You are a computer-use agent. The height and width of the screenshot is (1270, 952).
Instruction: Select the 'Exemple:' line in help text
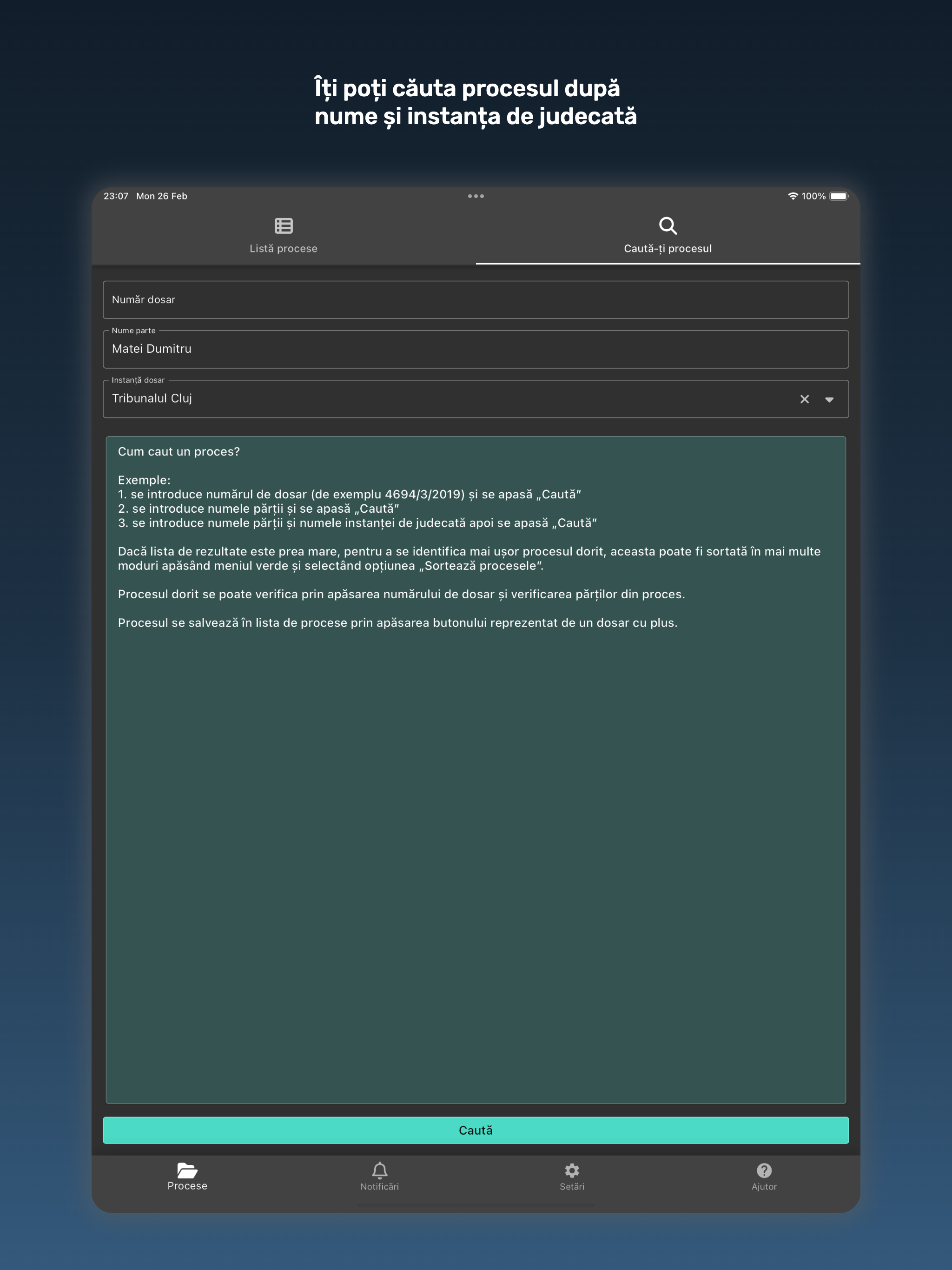tap(144, 480)
